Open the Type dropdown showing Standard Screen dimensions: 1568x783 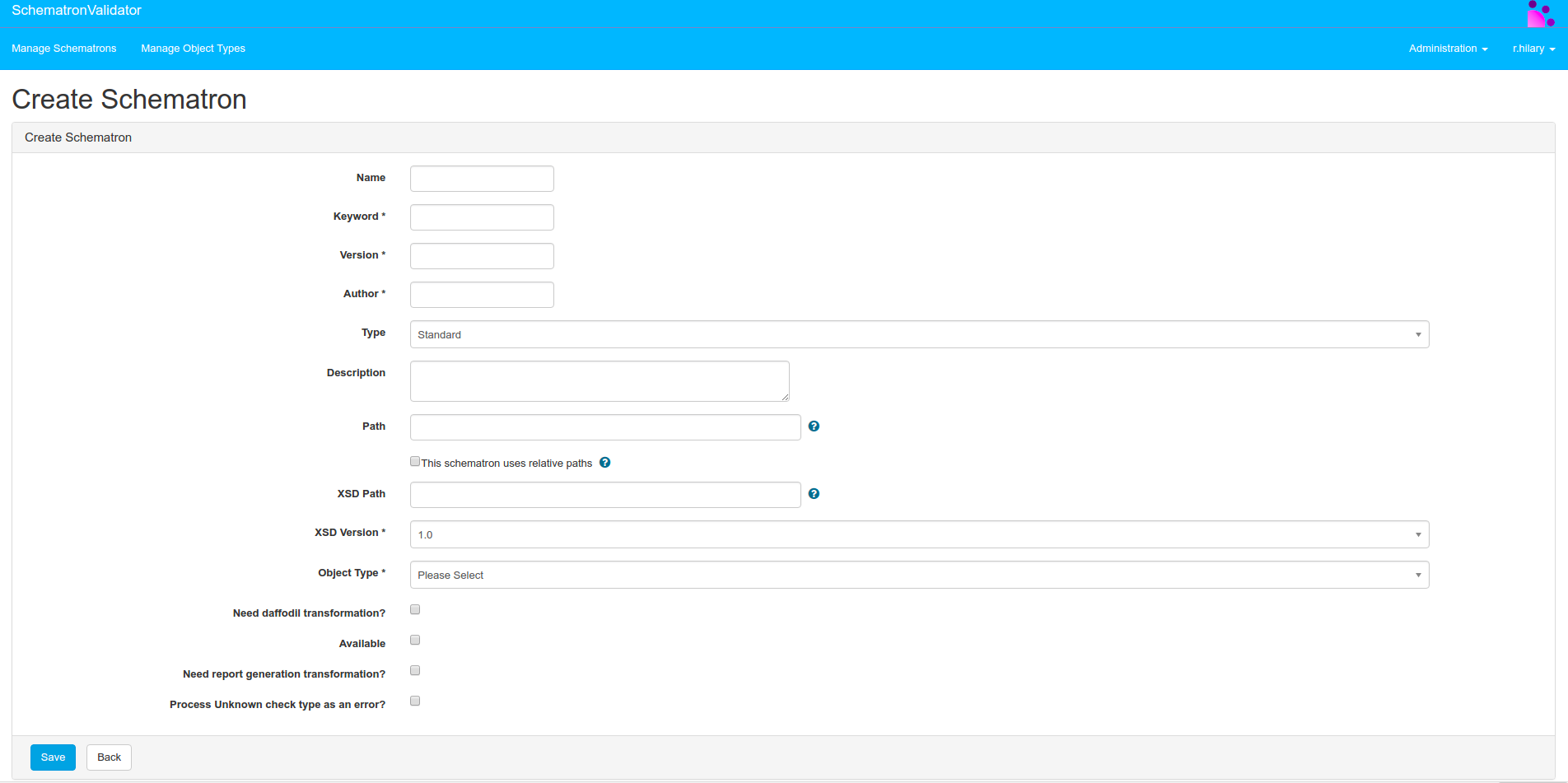tap(919, 335)
